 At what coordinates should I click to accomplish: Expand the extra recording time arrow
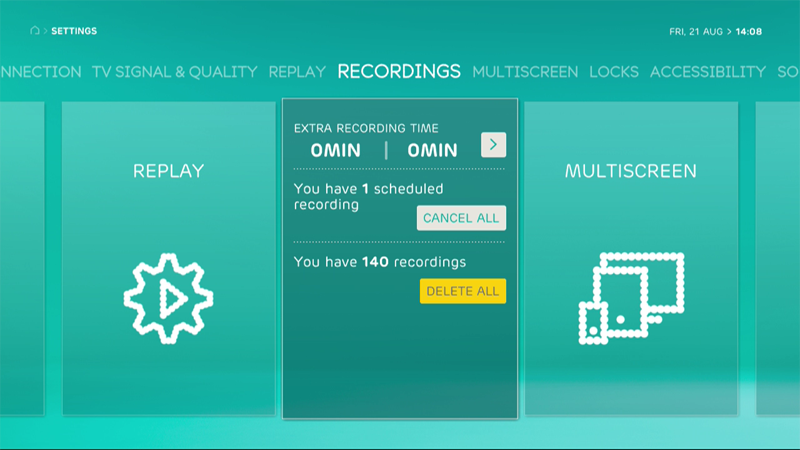point(493,145)
